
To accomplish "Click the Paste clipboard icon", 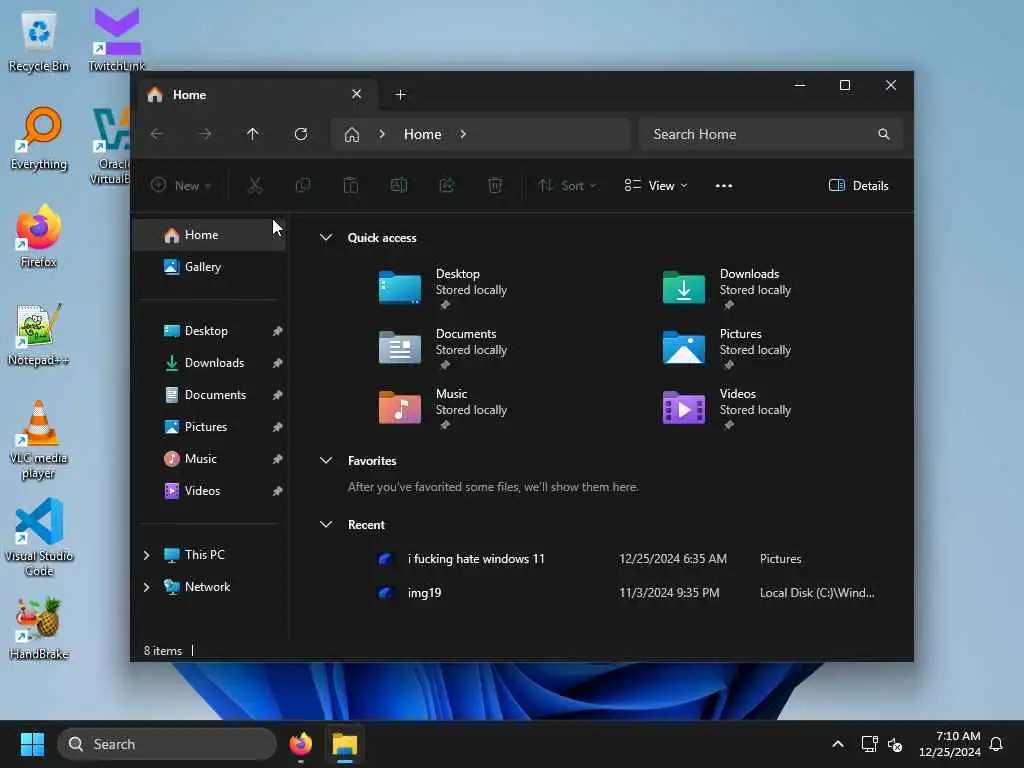I will pos(351,186).
